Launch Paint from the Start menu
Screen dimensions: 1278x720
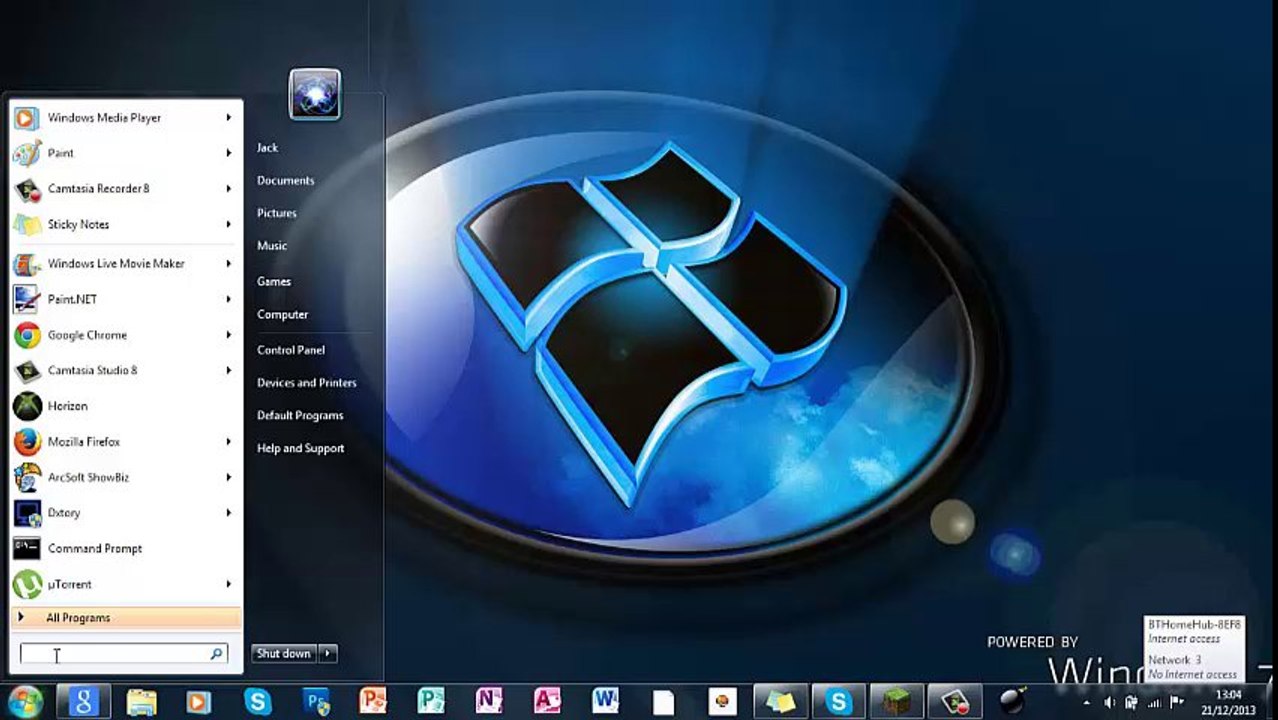point(125,153)
